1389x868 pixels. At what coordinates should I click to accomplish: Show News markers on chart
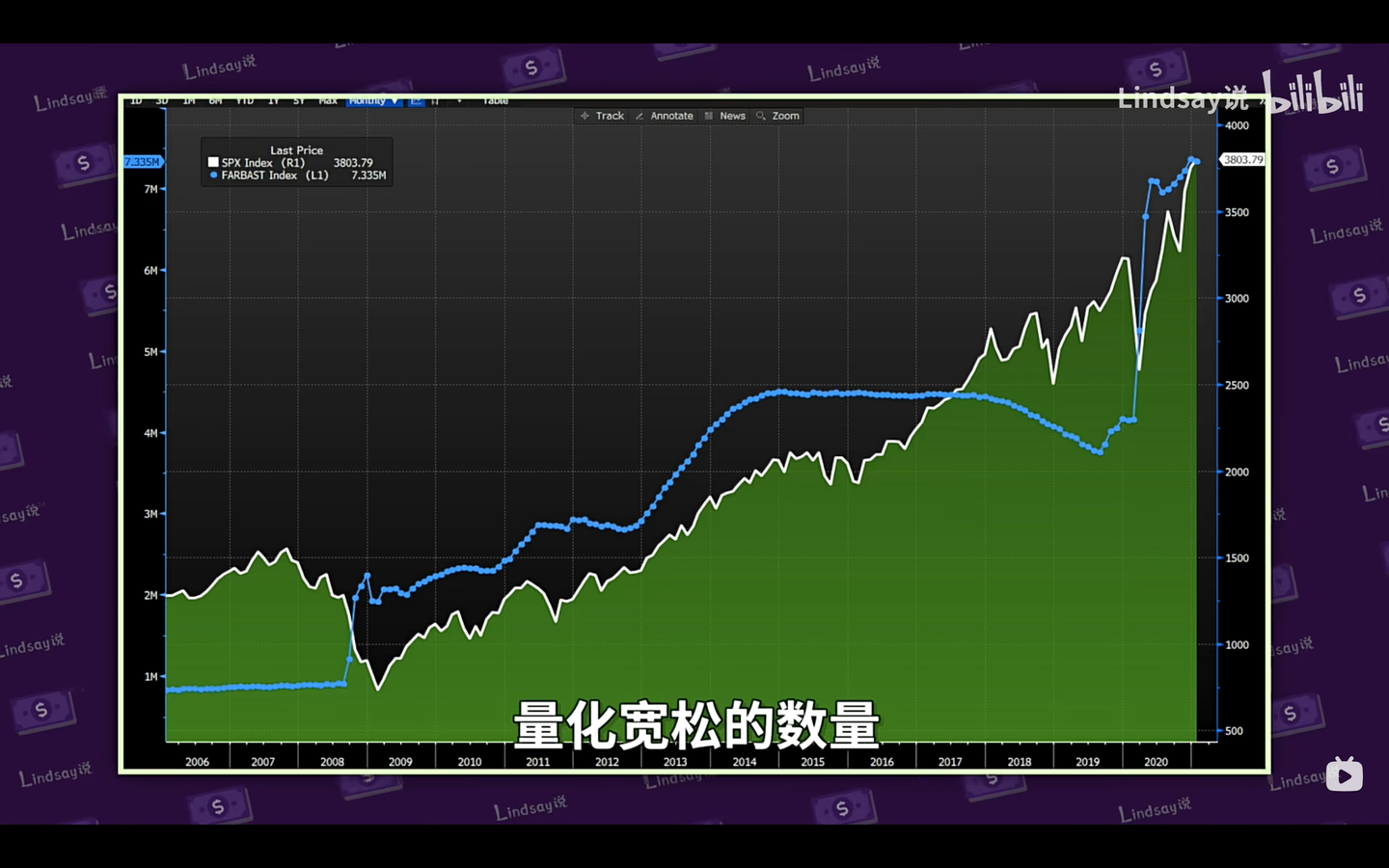(x=724, y=116)
